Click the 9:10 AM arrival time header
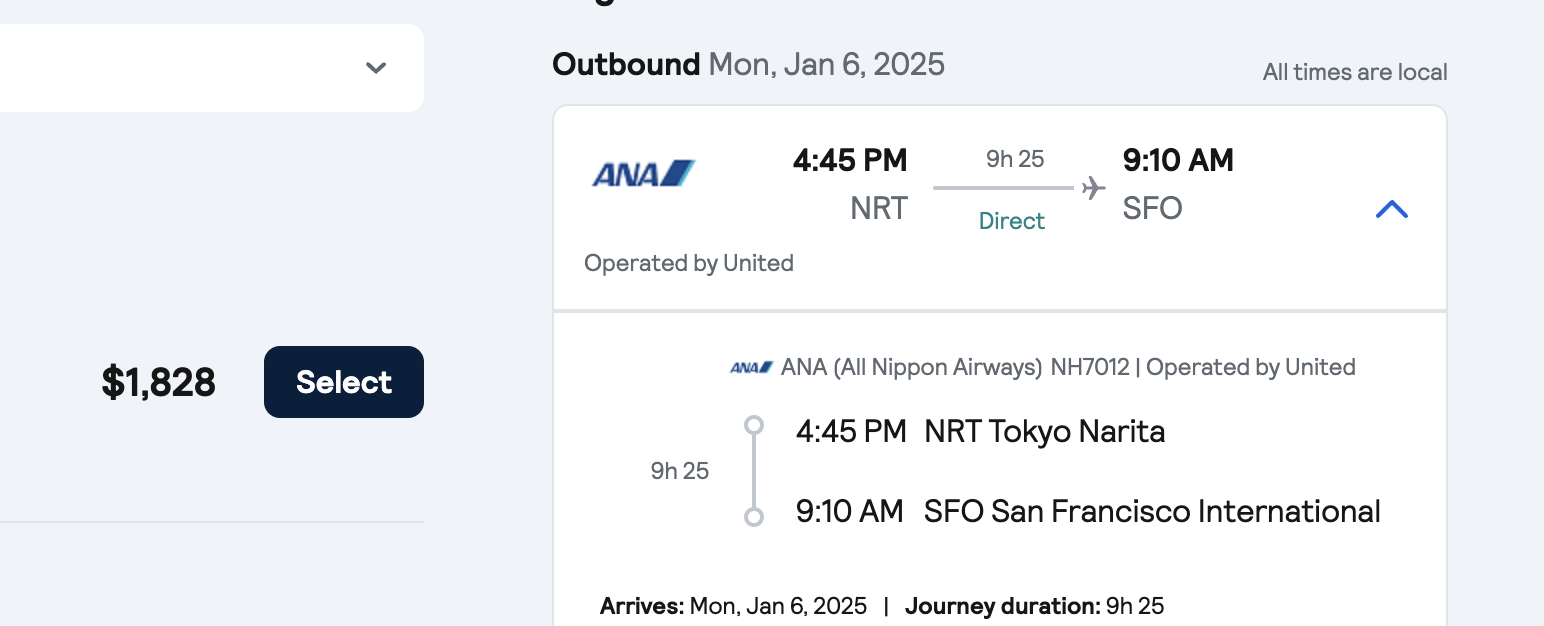The height and width of the screenshot is (626, 1544). click(1178, 160)
